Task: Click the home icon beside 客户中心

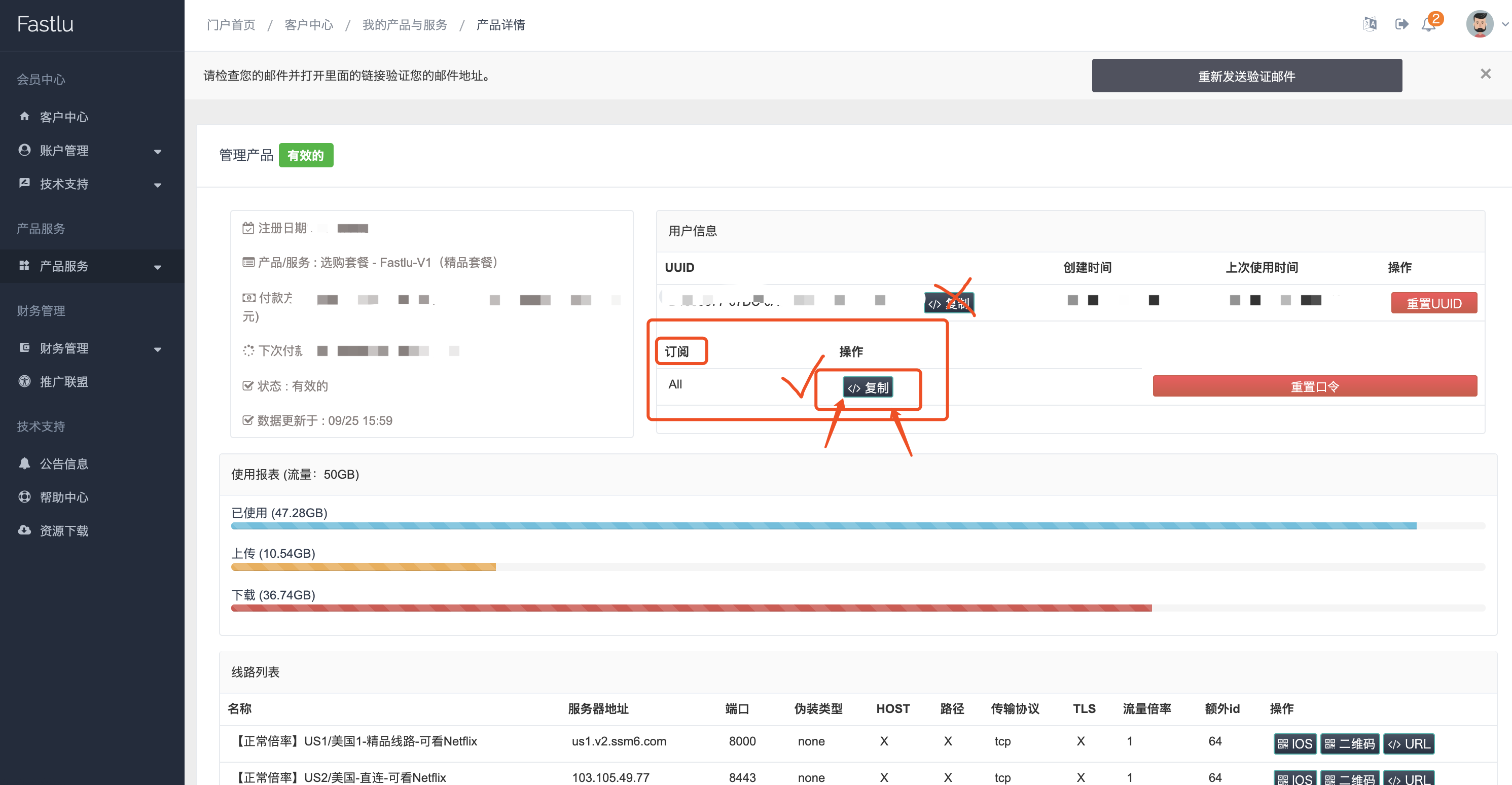Action: [24, 116]
